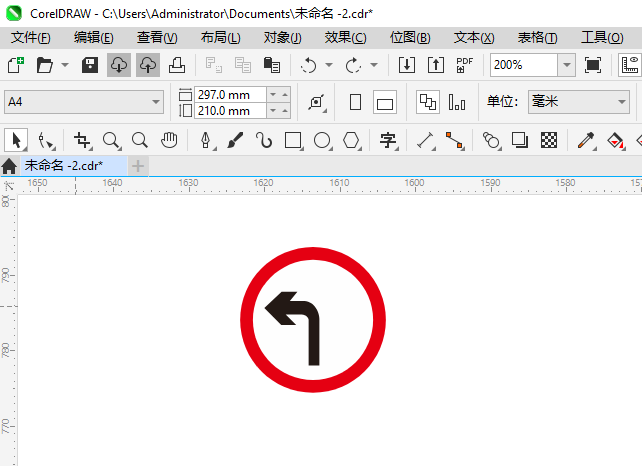This screenshot has width=642, height=466.
Task: Select the Transparency checkerboard tool
Action: click(x=549, y=140)
